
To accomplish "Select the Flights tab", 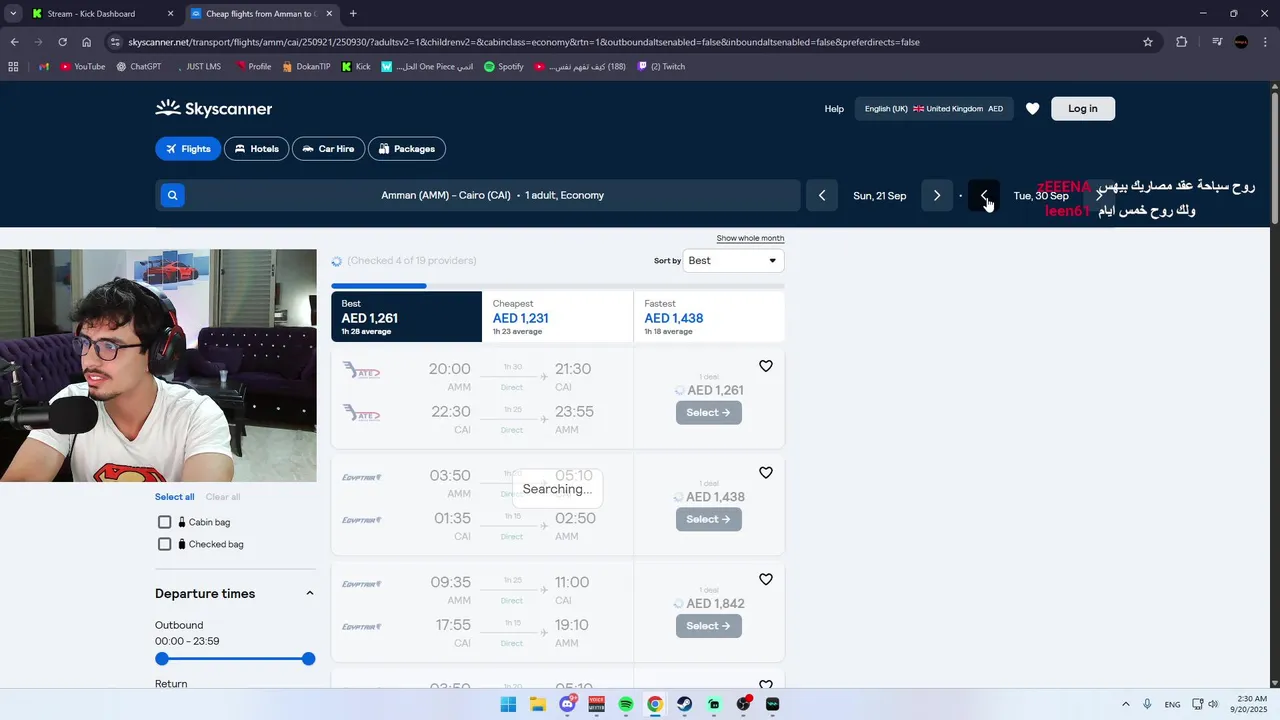I will click(x=188, y=149).
